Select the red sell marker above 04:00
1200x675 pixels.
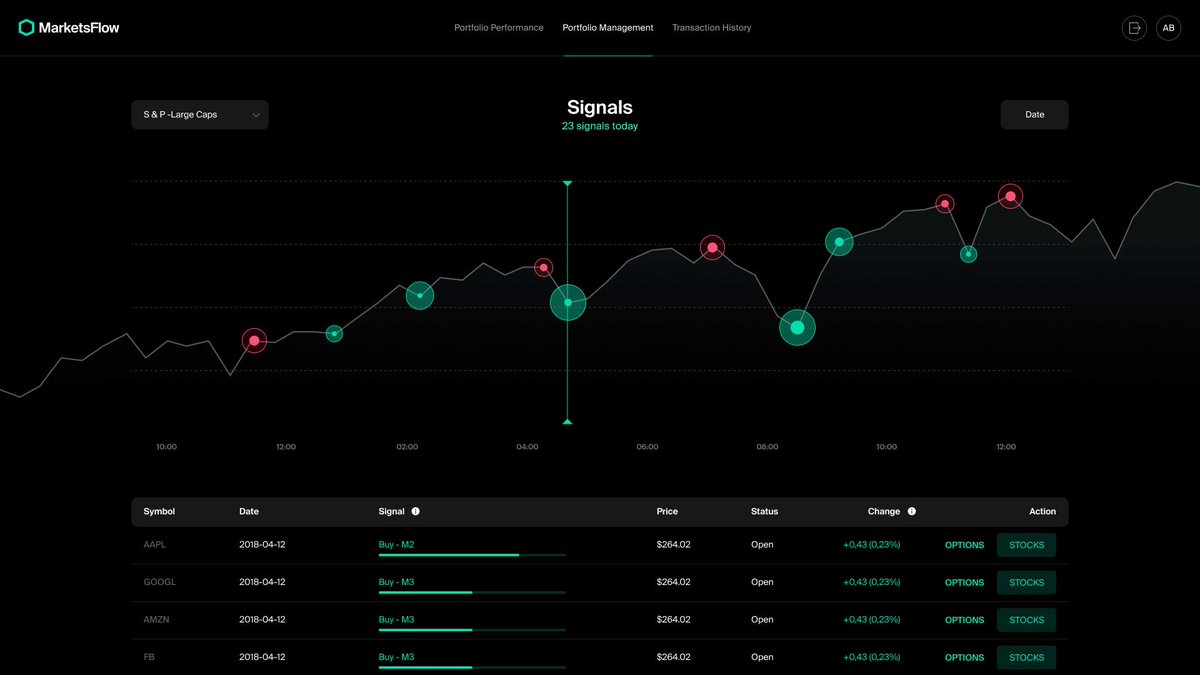click(x=543, y=267)
